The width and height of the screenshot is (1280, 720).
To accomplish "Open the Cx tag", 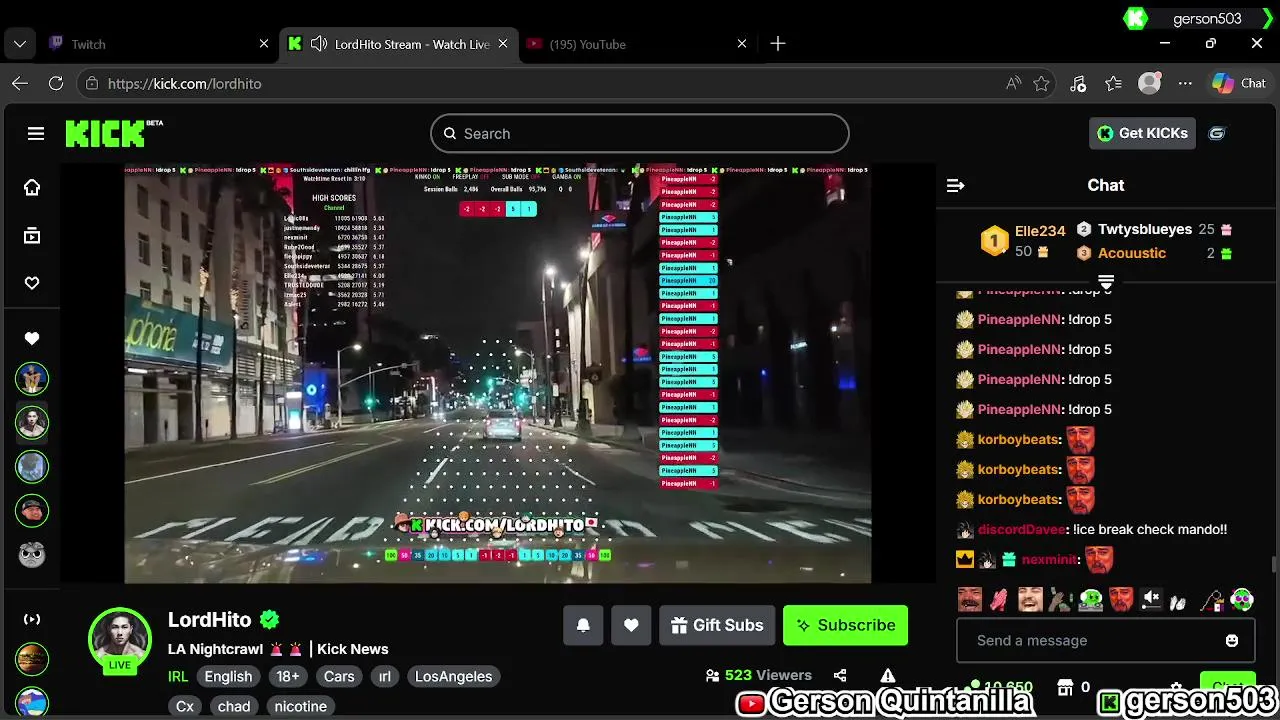I will (x=185, y=706).
